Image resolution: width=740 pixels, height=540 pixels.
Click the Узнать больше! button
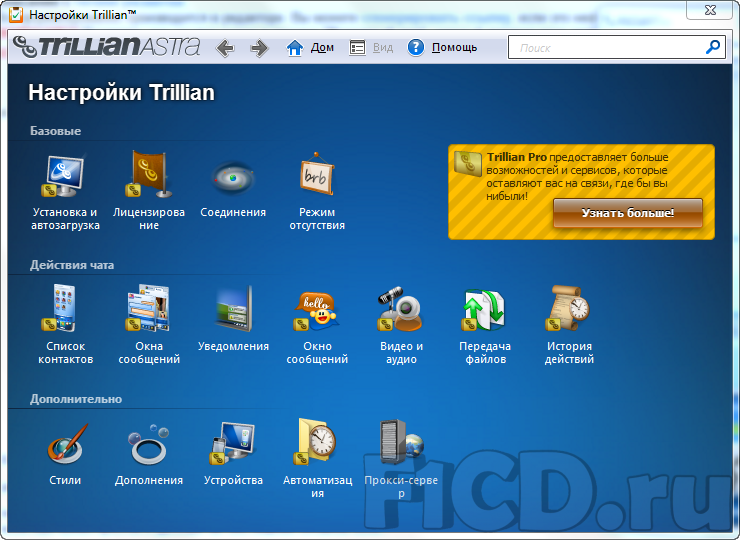(x=628, y=213)
